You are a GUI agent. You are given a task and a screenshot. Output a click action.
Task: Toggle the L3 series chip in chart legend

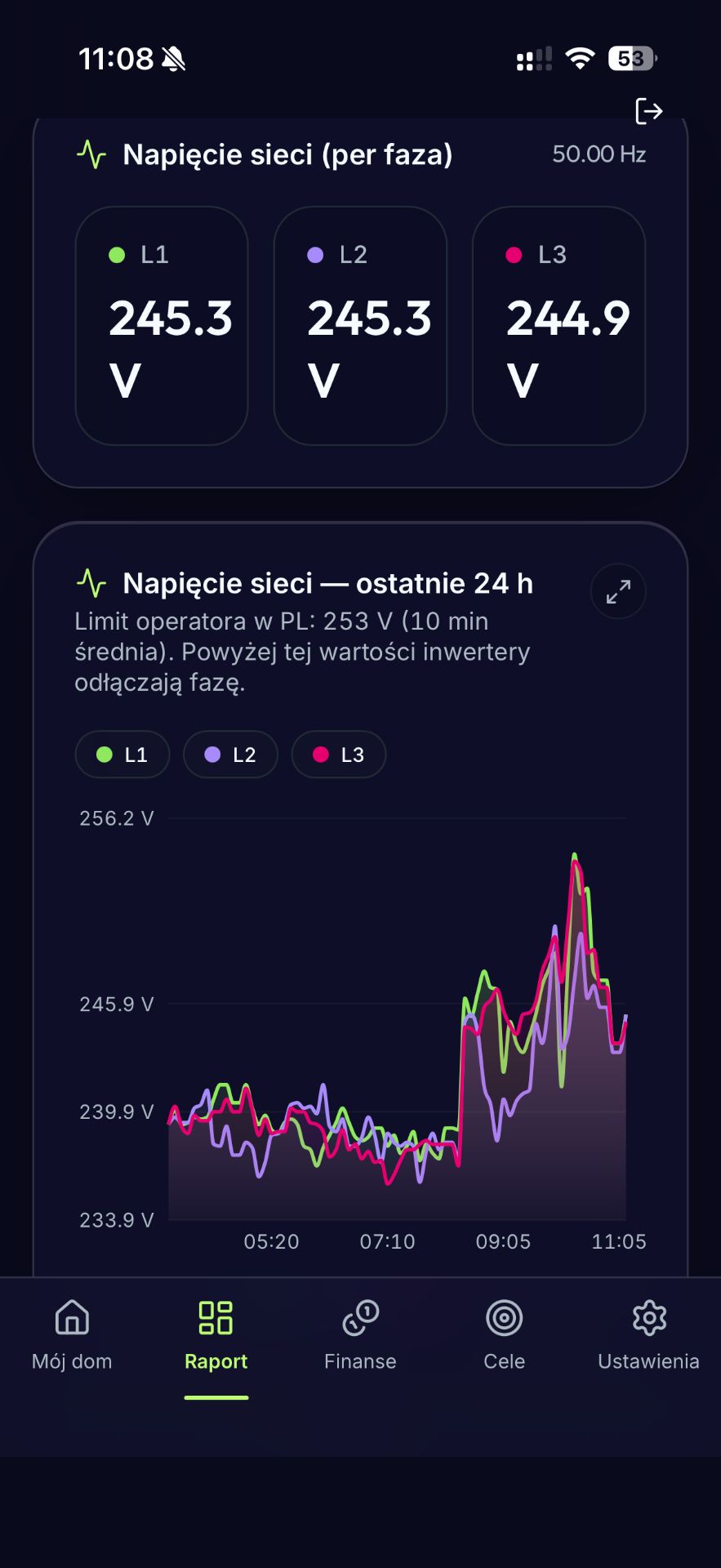tap(339, 755)
